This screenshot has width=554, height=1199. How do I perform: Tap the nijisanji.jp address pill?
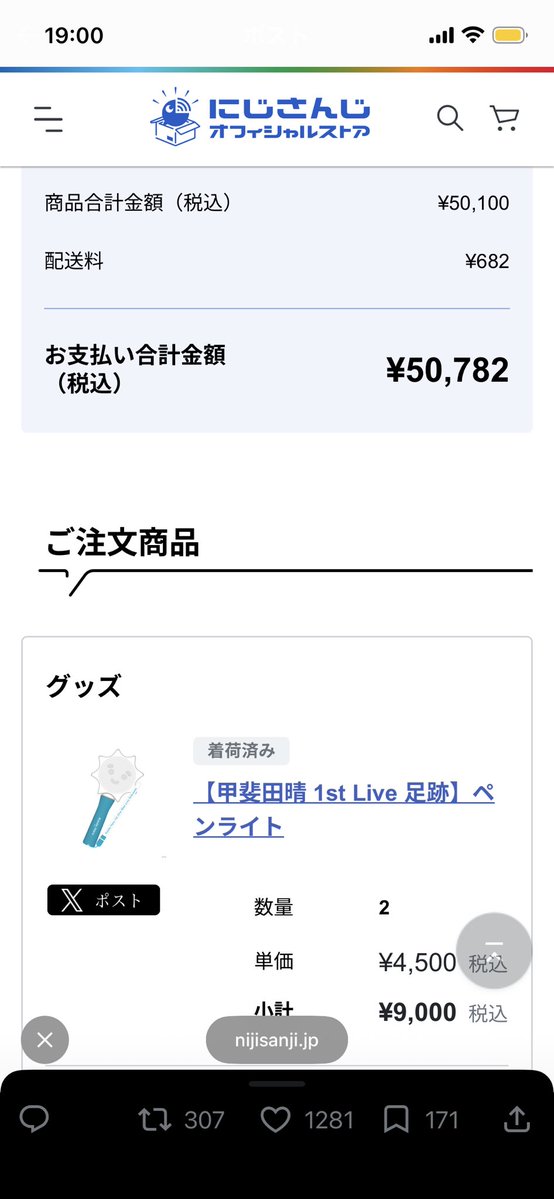point(277,1040)
